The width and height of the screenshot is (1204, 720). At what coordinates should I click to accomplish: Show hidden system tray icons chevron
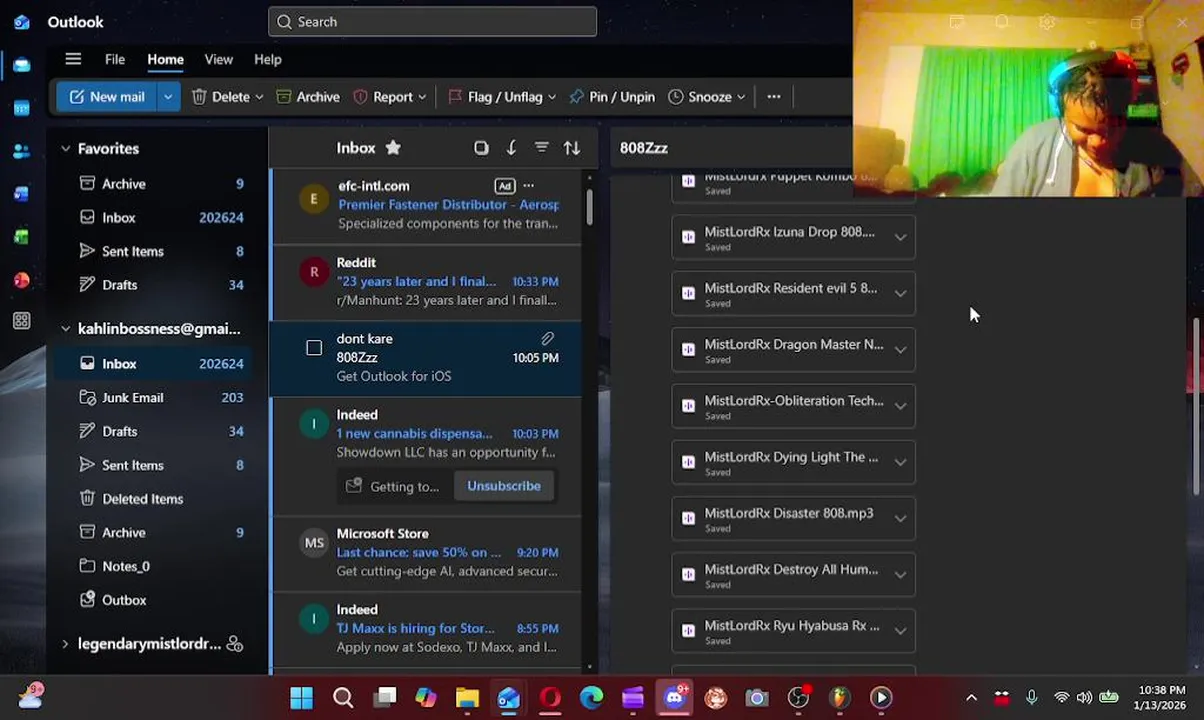coord(971,697)
